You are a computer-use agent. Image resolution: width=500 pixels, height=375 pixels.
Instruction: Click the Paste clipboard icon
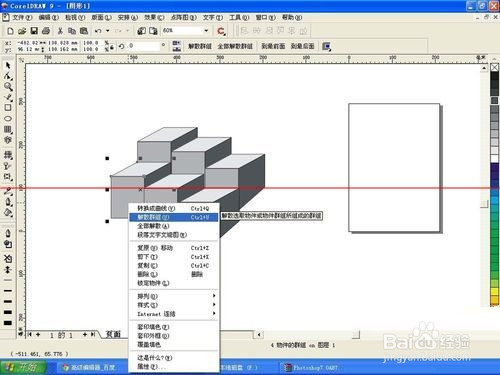84,31
